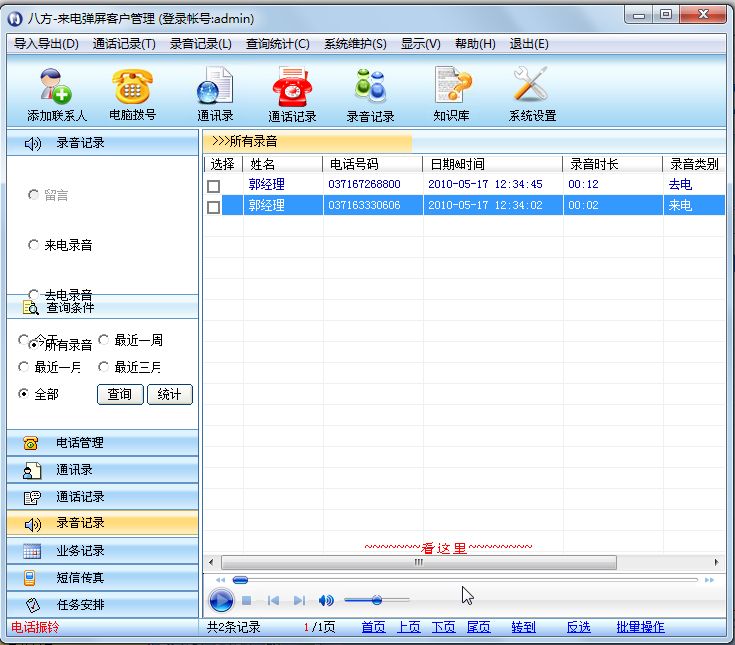Viewport: 735px width, 645px height.
Task: Tick the checkbox for the 去电 recording row
Action: click(213, 185)
